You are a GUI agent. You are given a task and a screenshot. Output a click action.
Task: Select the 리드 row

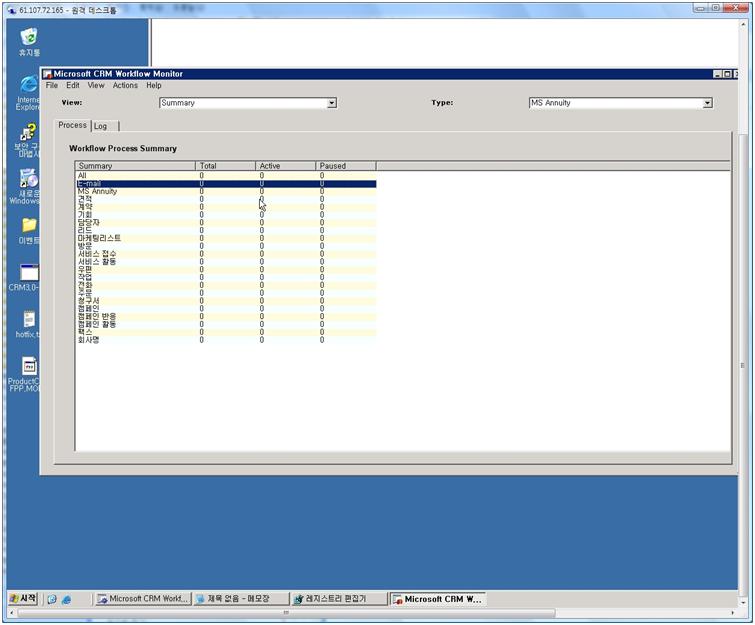pos(226,230)
